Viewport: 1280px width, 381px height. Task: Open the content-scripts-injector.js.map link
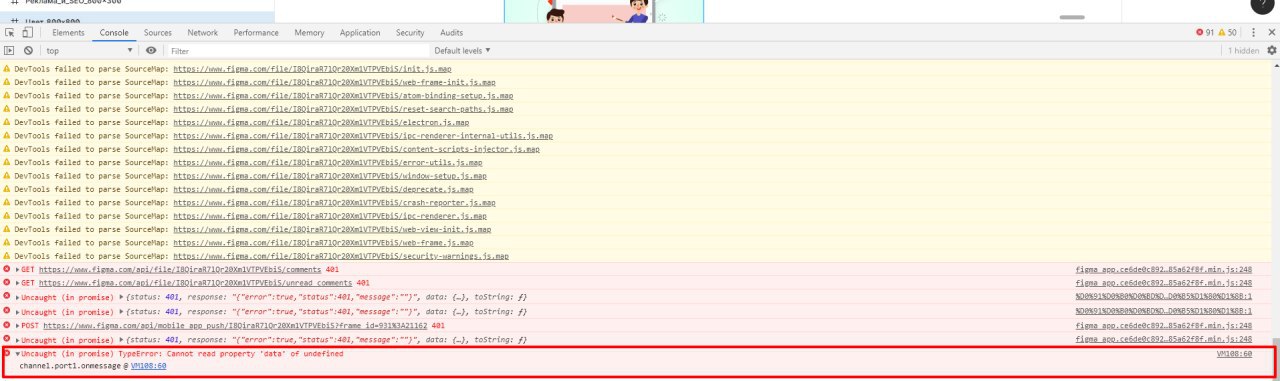click(356, 149)
